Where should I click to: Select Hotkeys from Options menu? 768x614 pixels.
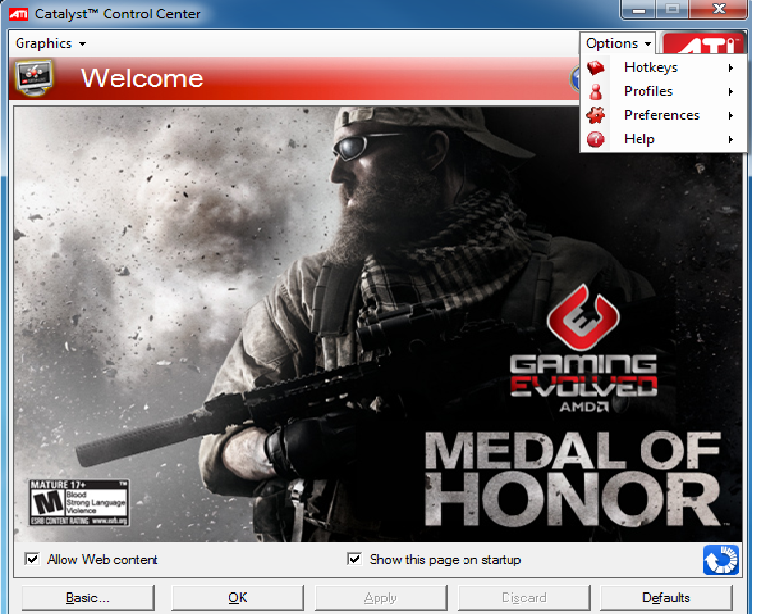[663, 68]
